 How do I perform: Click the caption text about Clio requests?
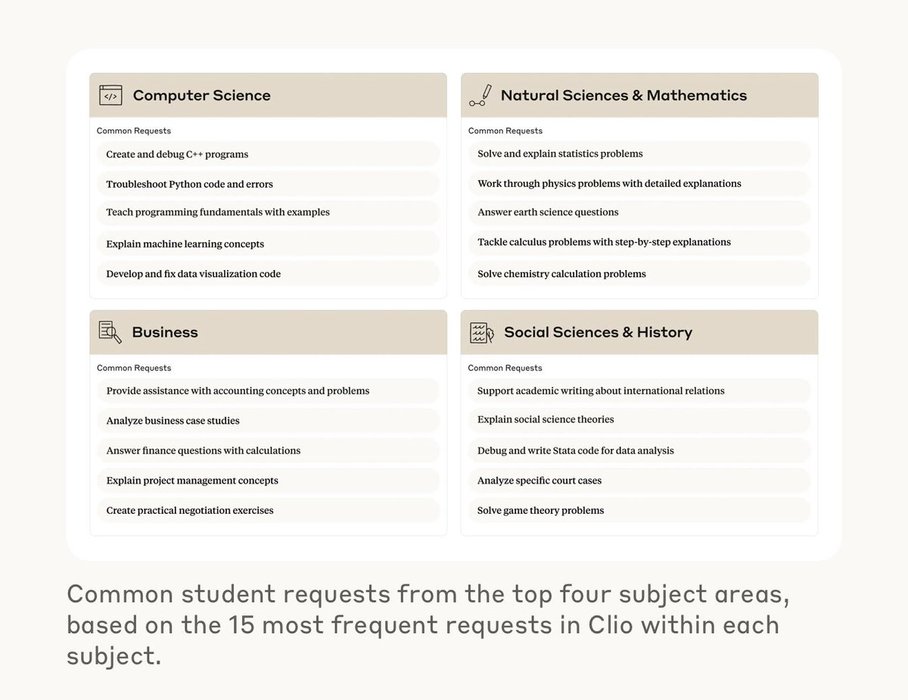tap(428, 625)
